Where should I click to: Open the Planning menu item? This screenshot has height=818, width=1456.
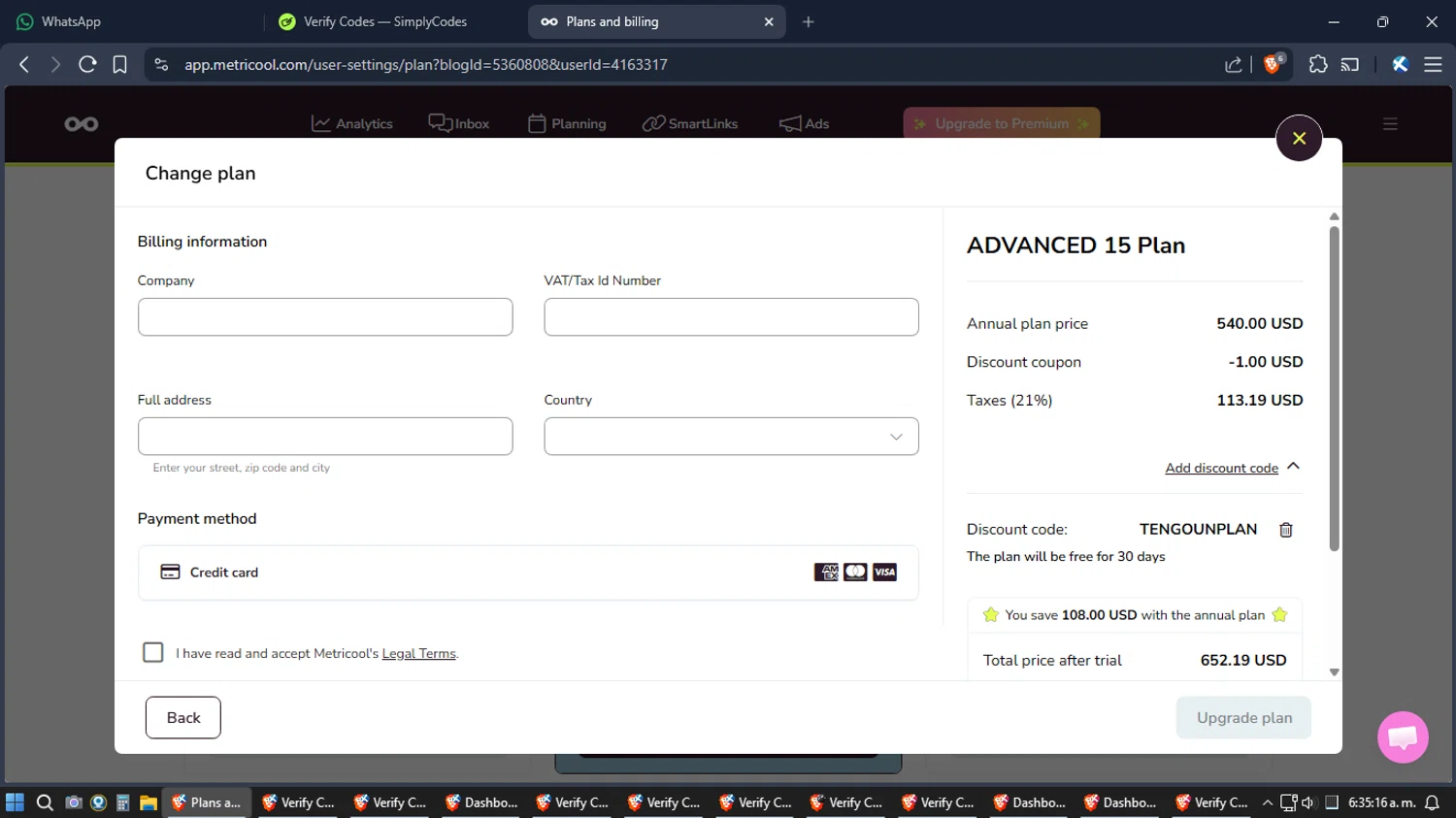pyautogui.click(x=567, y=124)
